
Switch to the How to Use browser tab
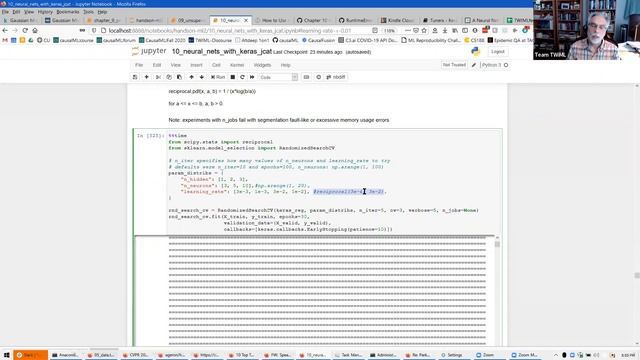pos(272,20)
